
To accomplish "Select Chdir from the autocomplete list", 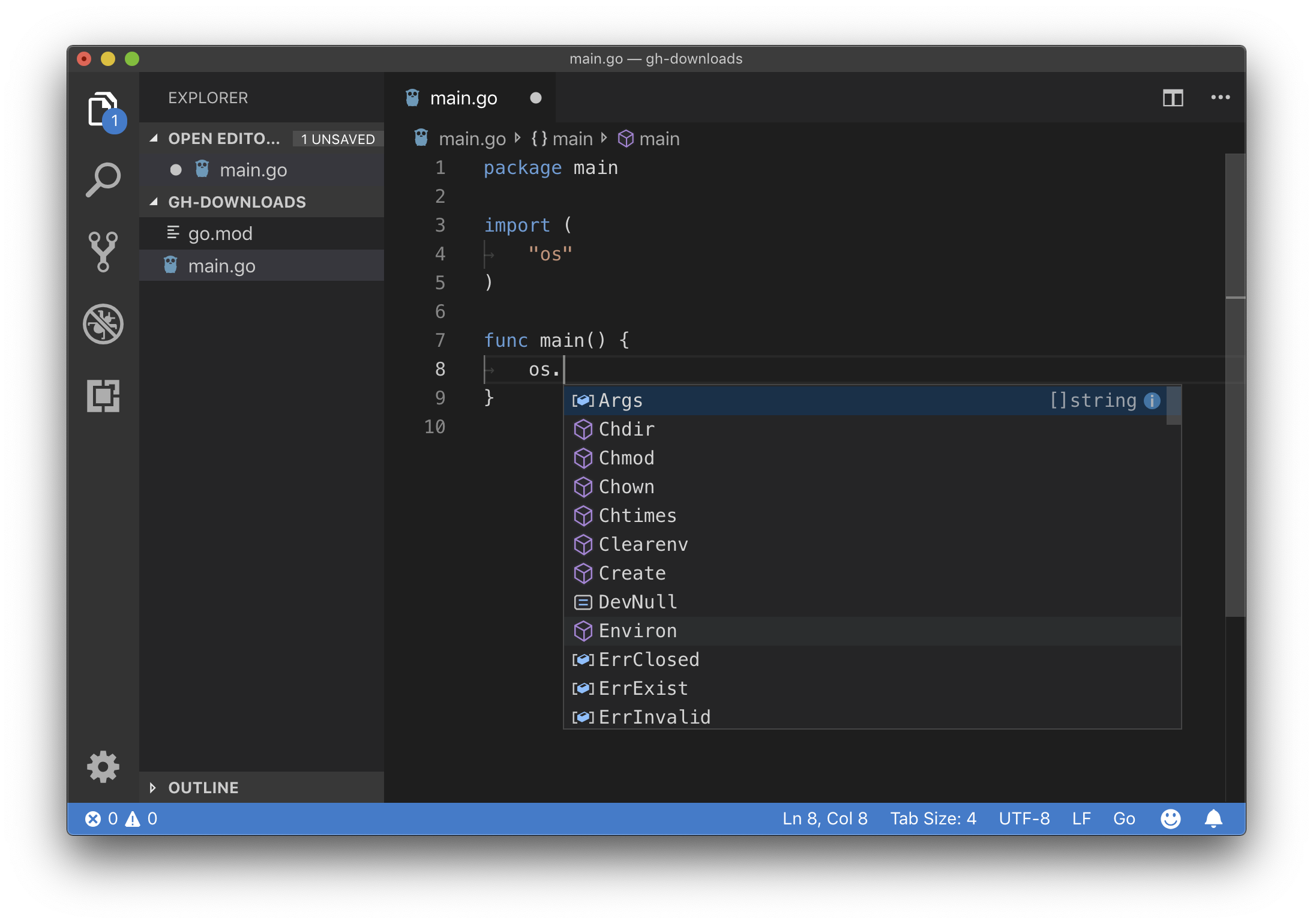I will 626,429.
